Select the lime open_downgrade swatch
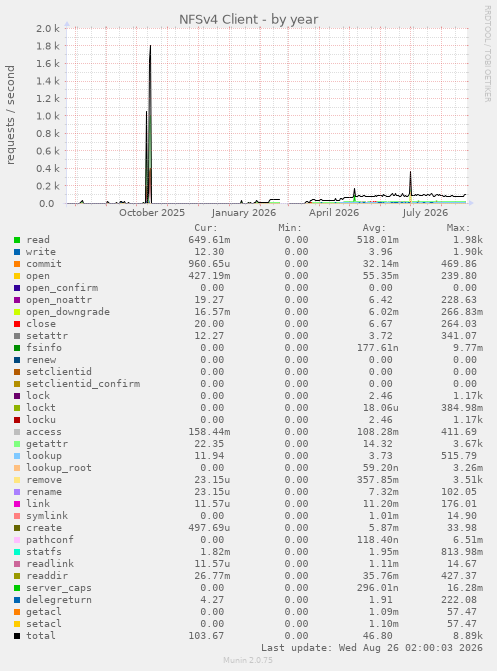This screenshot has height=671, width=497. point(17,312)
